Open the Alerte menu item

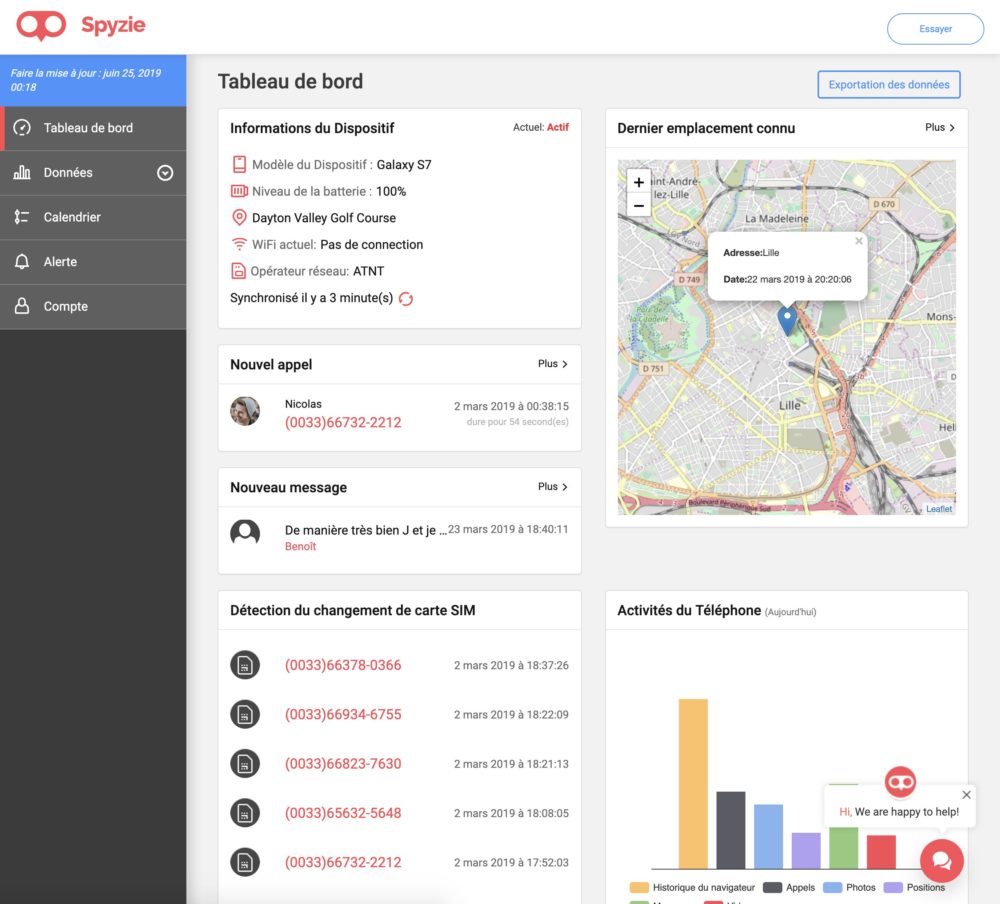point(60,262)
